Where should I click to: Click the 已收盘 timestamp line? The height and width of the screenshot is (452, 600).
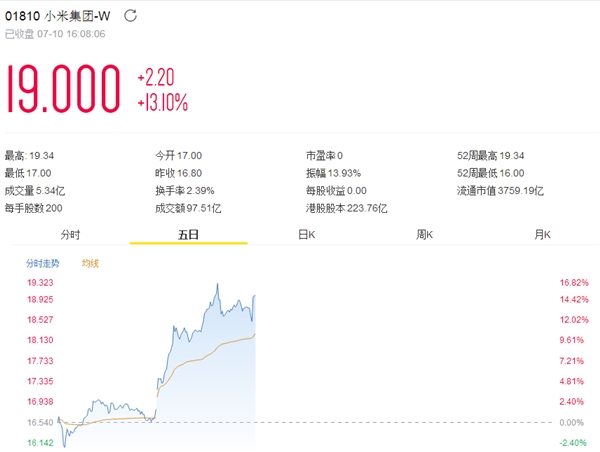pyautogui.click(x=55, y=34)
